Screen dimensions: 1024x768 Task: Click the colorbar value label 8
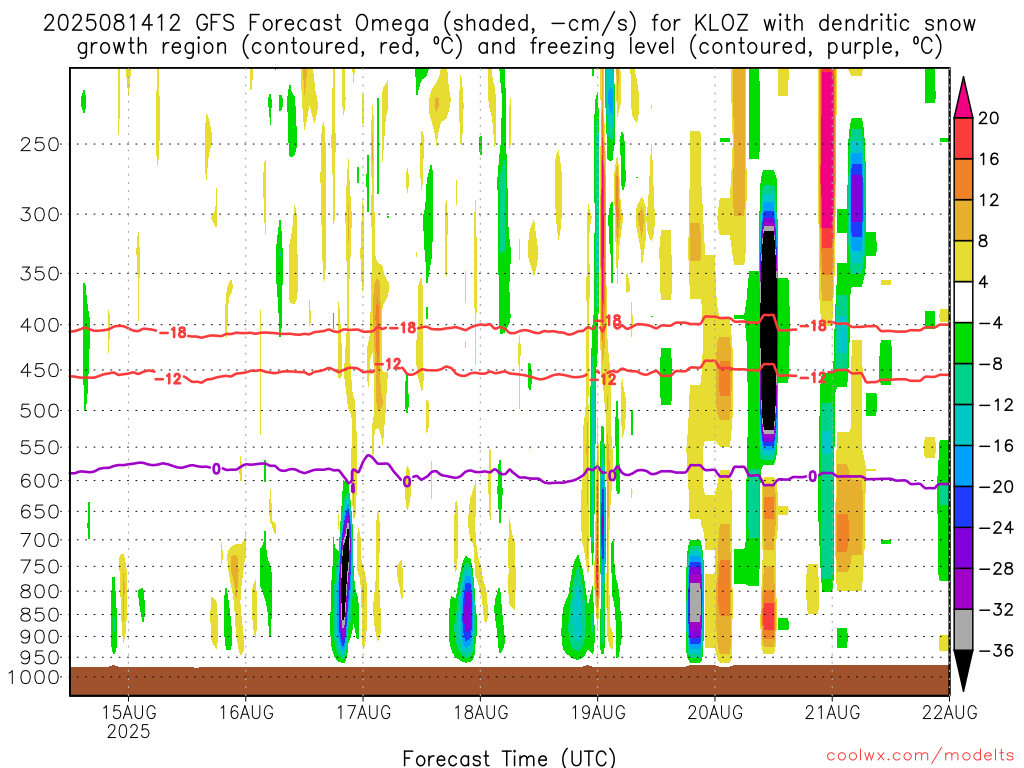point(984,242)
